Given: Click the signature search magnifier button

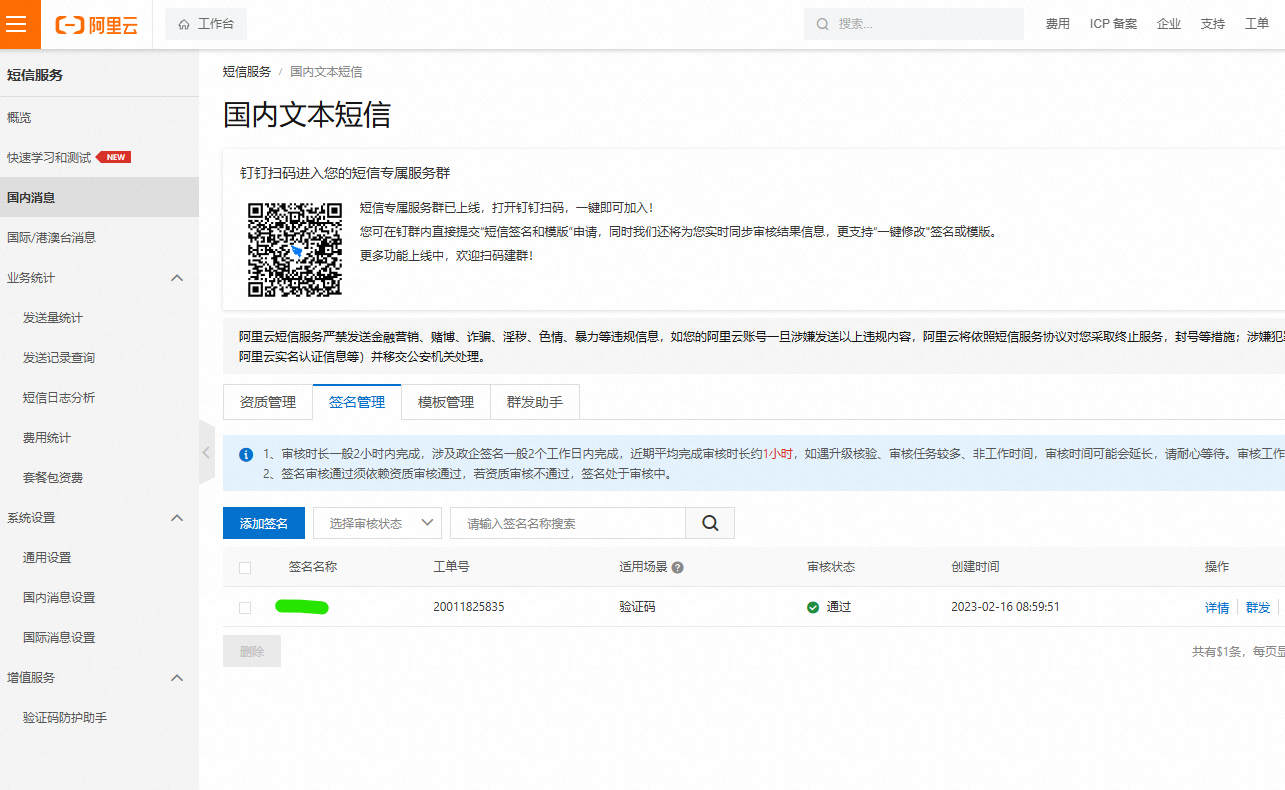Looking at the screenshot, I should tap(710, 523).
